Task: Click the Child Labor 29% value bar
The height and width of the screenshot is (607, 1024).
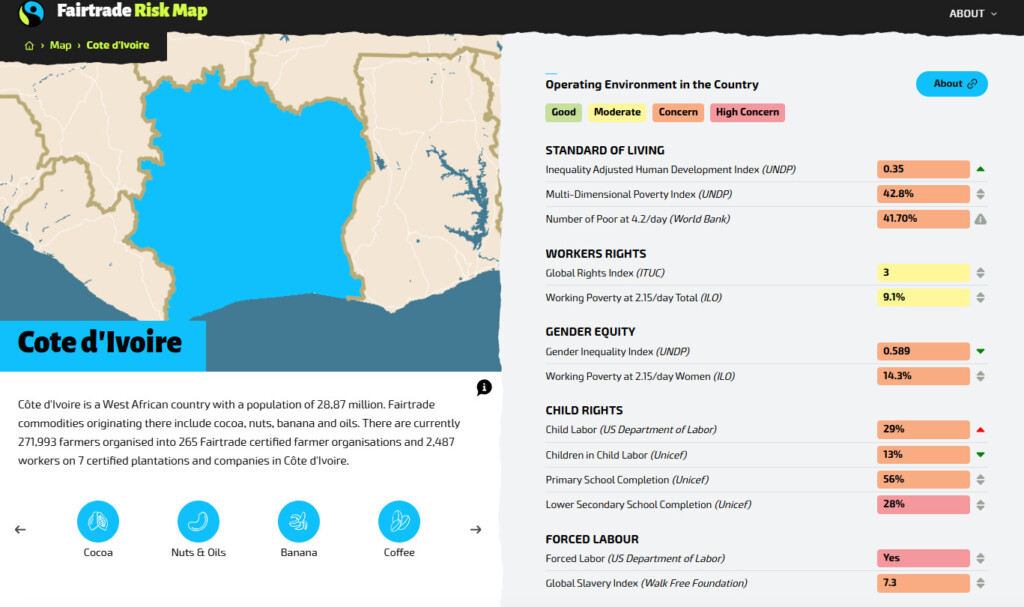Action: (x=923, y=430)
